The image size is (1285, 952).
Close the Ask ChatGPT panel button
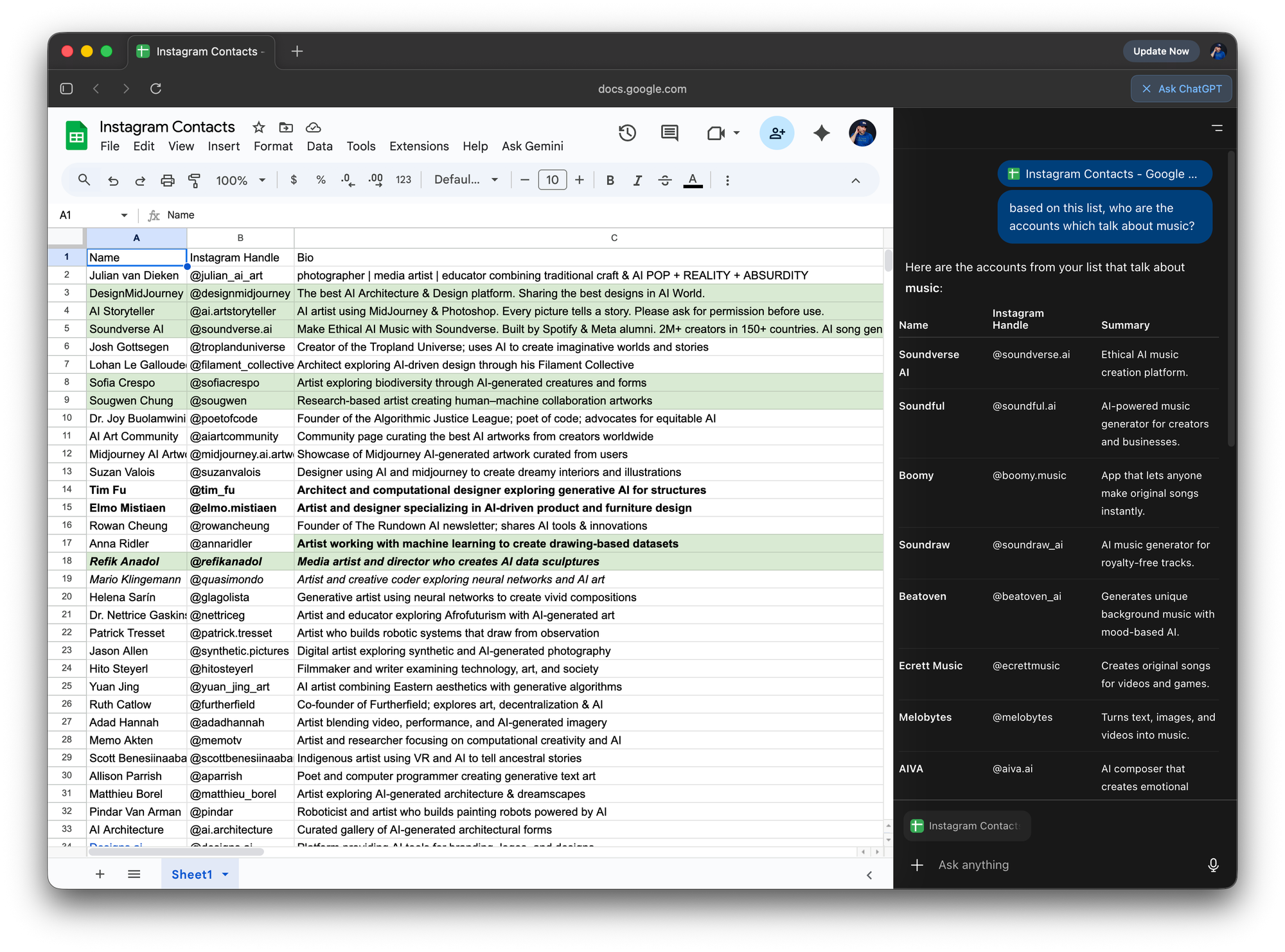point(1146,89)
